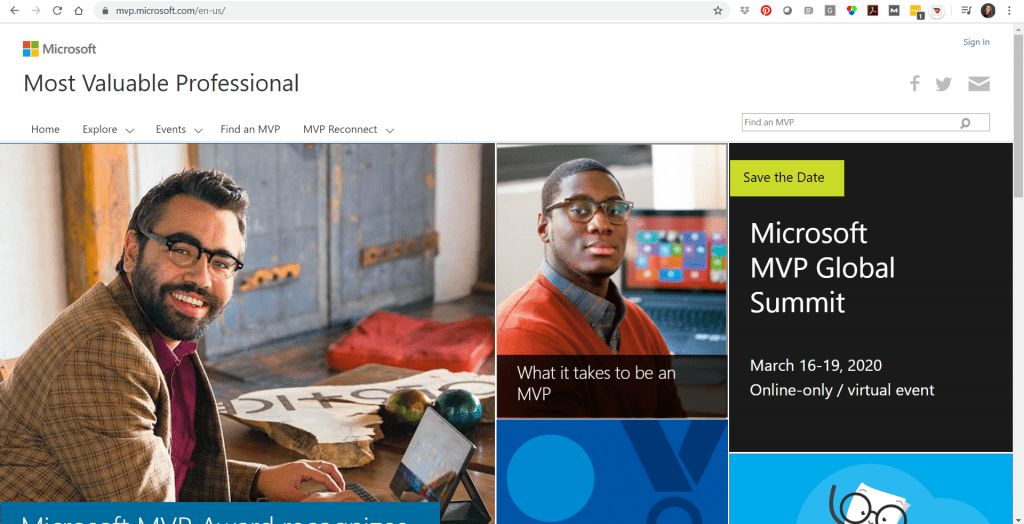Screen dimensions: 1024x524
Task: Open the multicolor circles extension icon
Action: coord(852,10)
